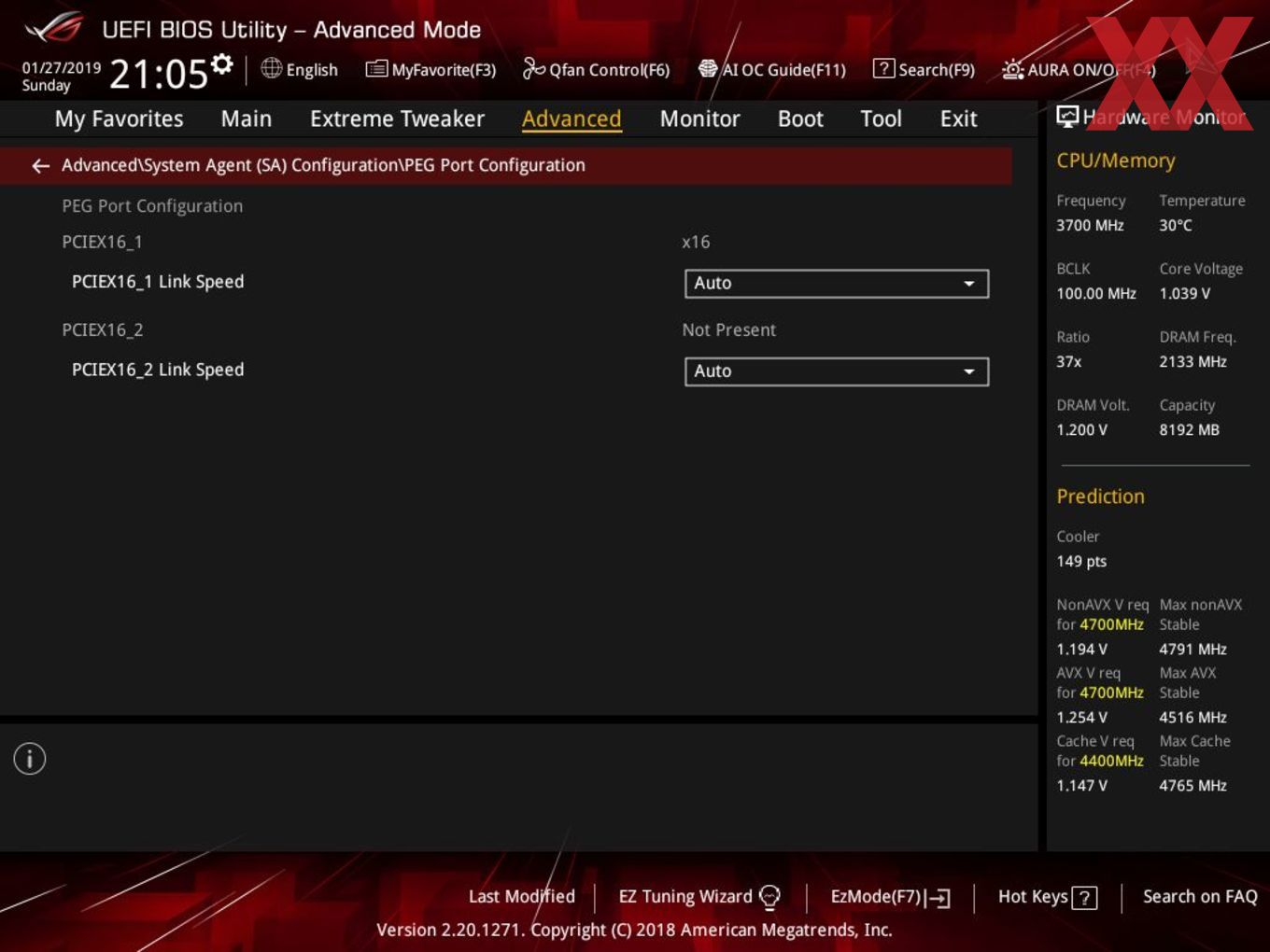Screen dimensions: 1270x952
Task: Click the globe language icon
Action: (x=272, y=68)
